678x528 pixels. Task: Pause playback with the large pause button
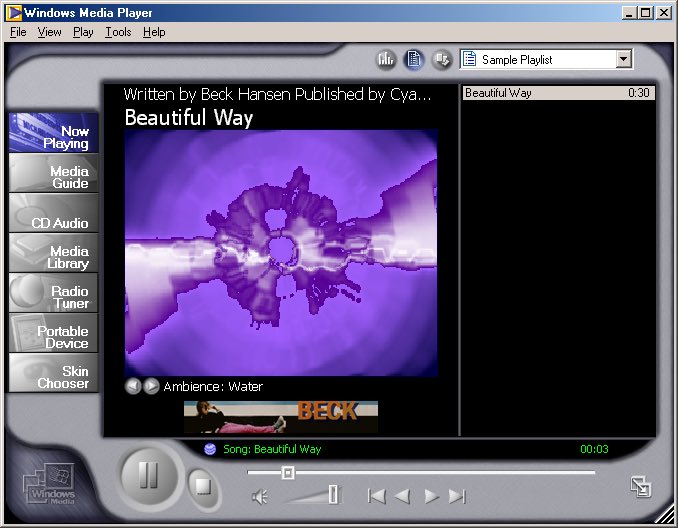pos(149,476)
